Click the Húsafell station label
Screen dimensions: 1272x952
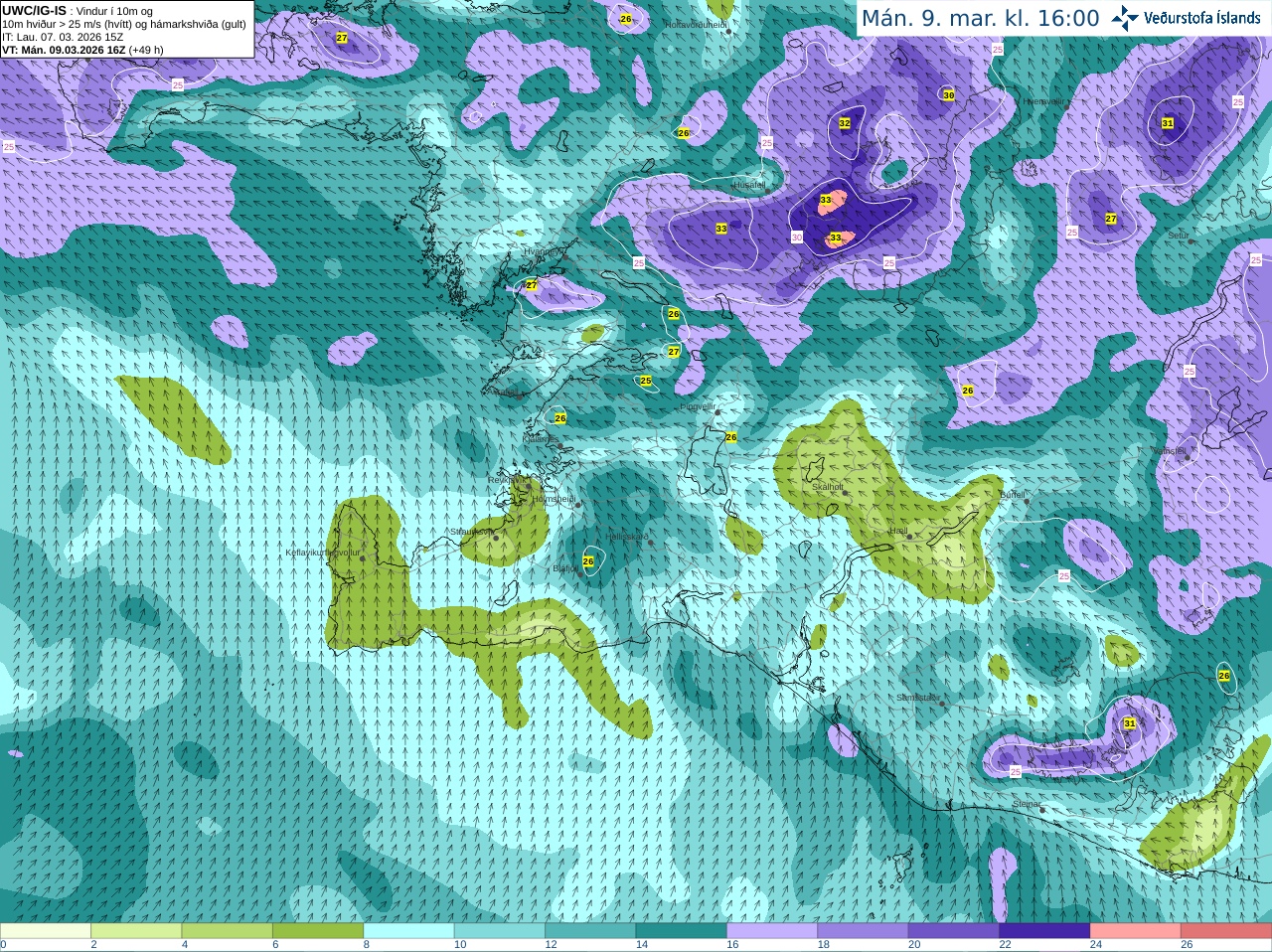tap(749, 185)
